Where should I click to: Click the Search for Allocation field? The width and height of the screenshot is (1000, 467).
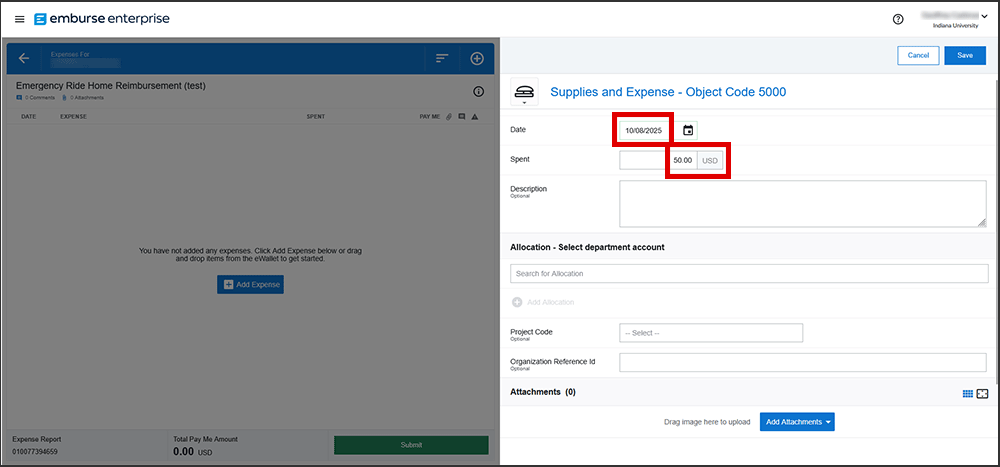(749, 273)
